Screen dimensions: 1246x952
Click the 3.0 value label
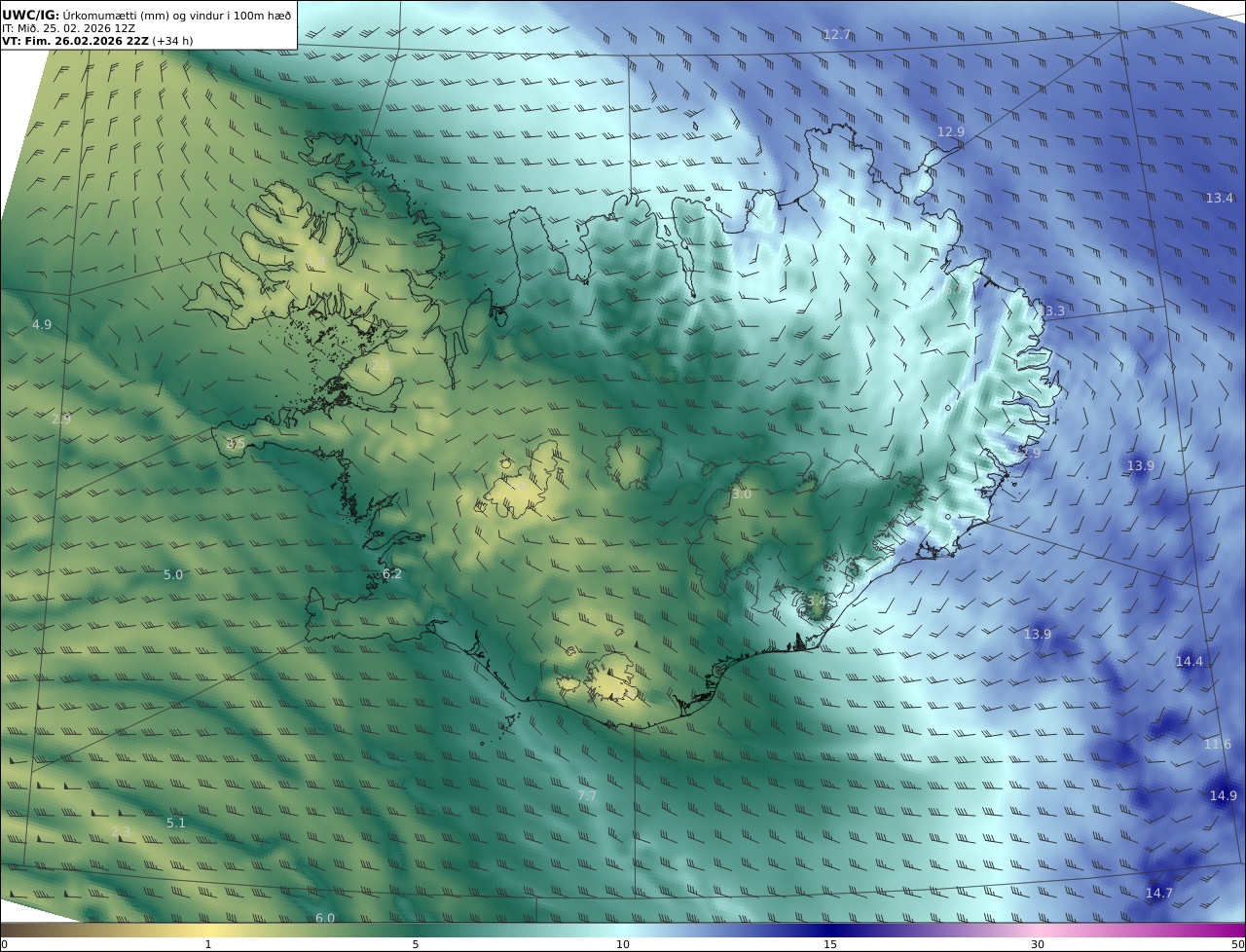tap(742, 494)
